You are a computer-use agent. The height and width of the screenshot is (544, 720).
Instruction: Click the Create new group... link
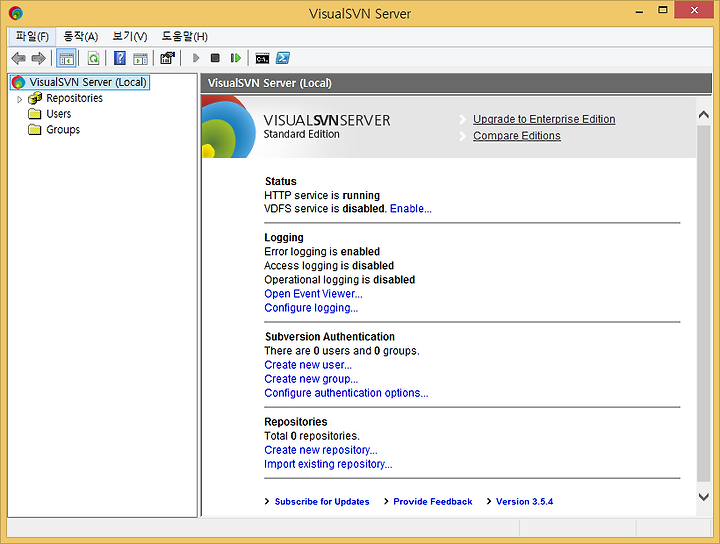311,379
